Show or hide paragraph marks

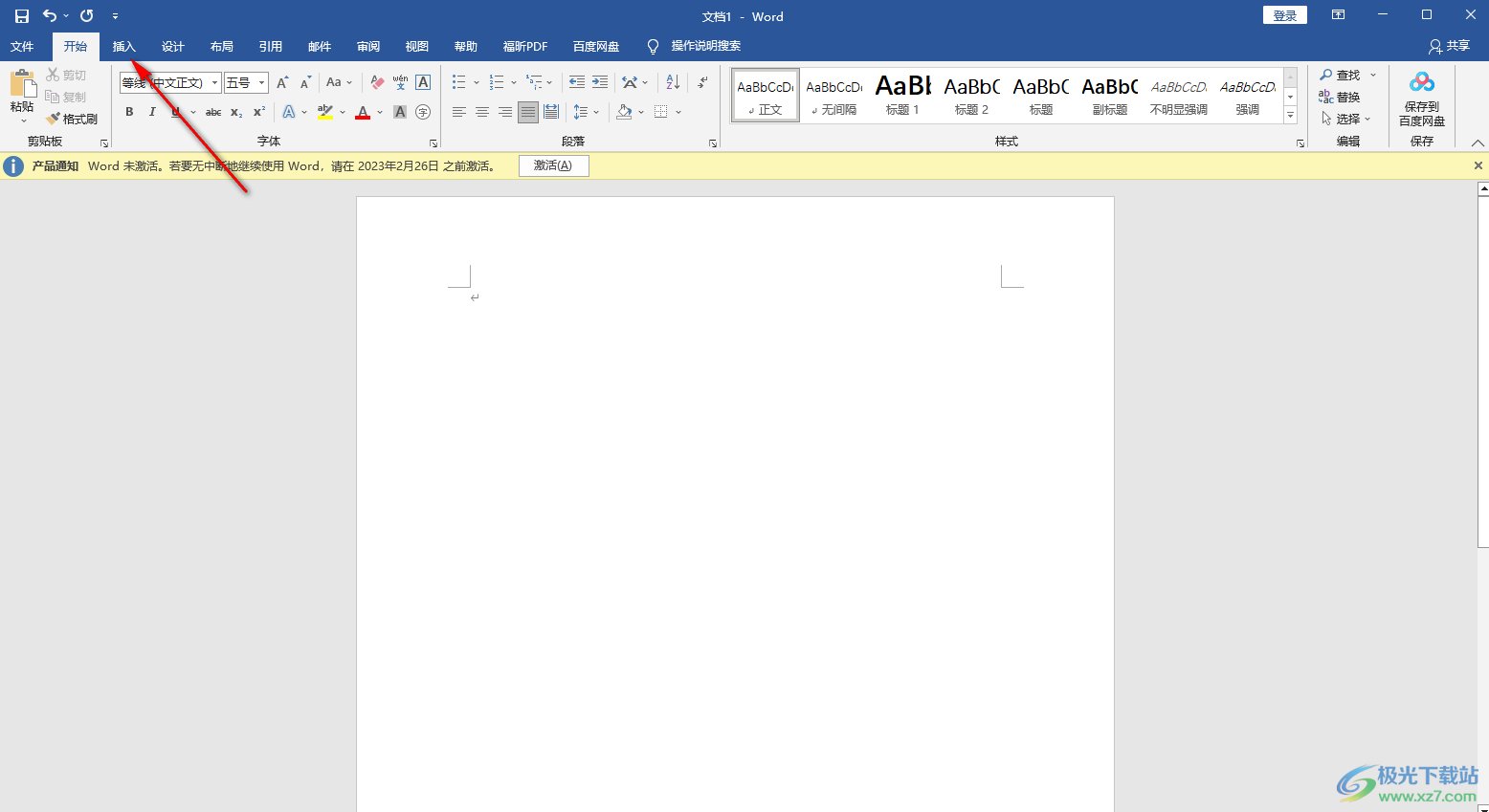pyautogui.click(x=702, y=82)
